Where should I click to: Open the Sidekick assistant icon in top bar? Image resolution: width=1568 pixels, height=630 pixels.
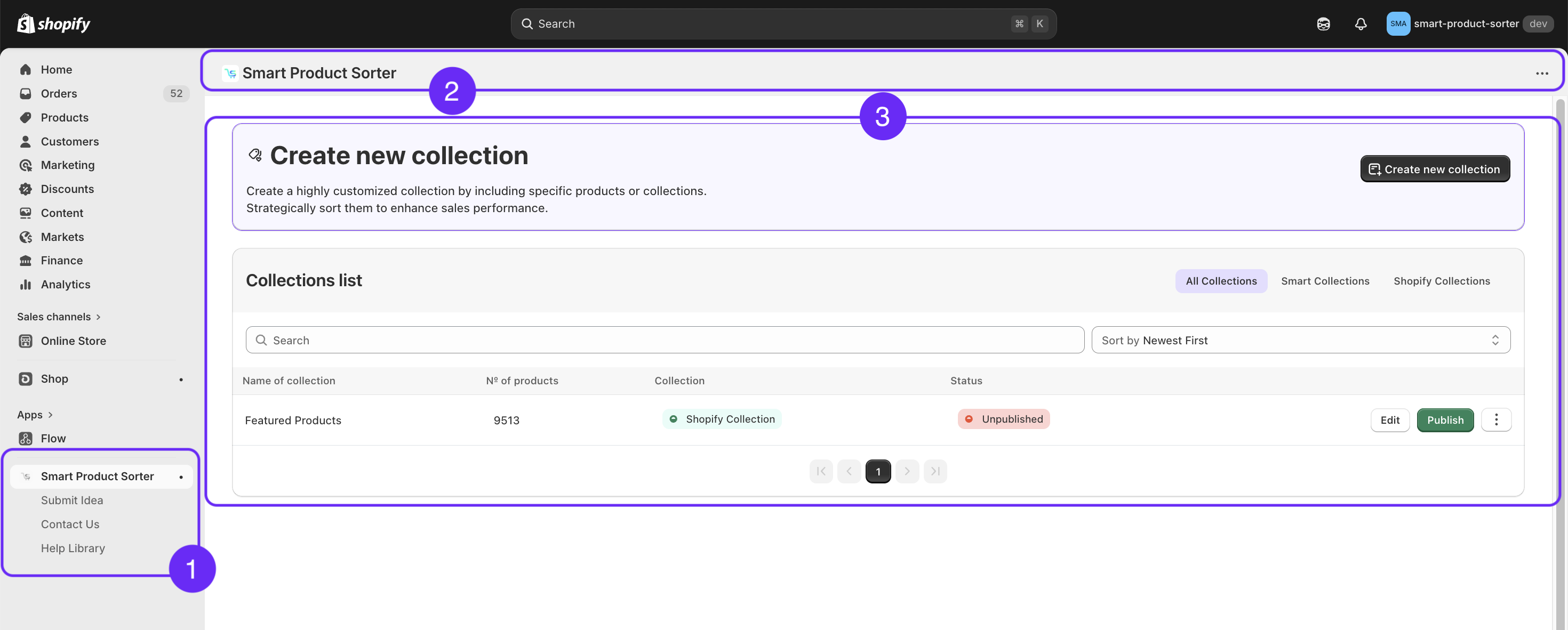pyautogui.click(x=1323, y=23)
